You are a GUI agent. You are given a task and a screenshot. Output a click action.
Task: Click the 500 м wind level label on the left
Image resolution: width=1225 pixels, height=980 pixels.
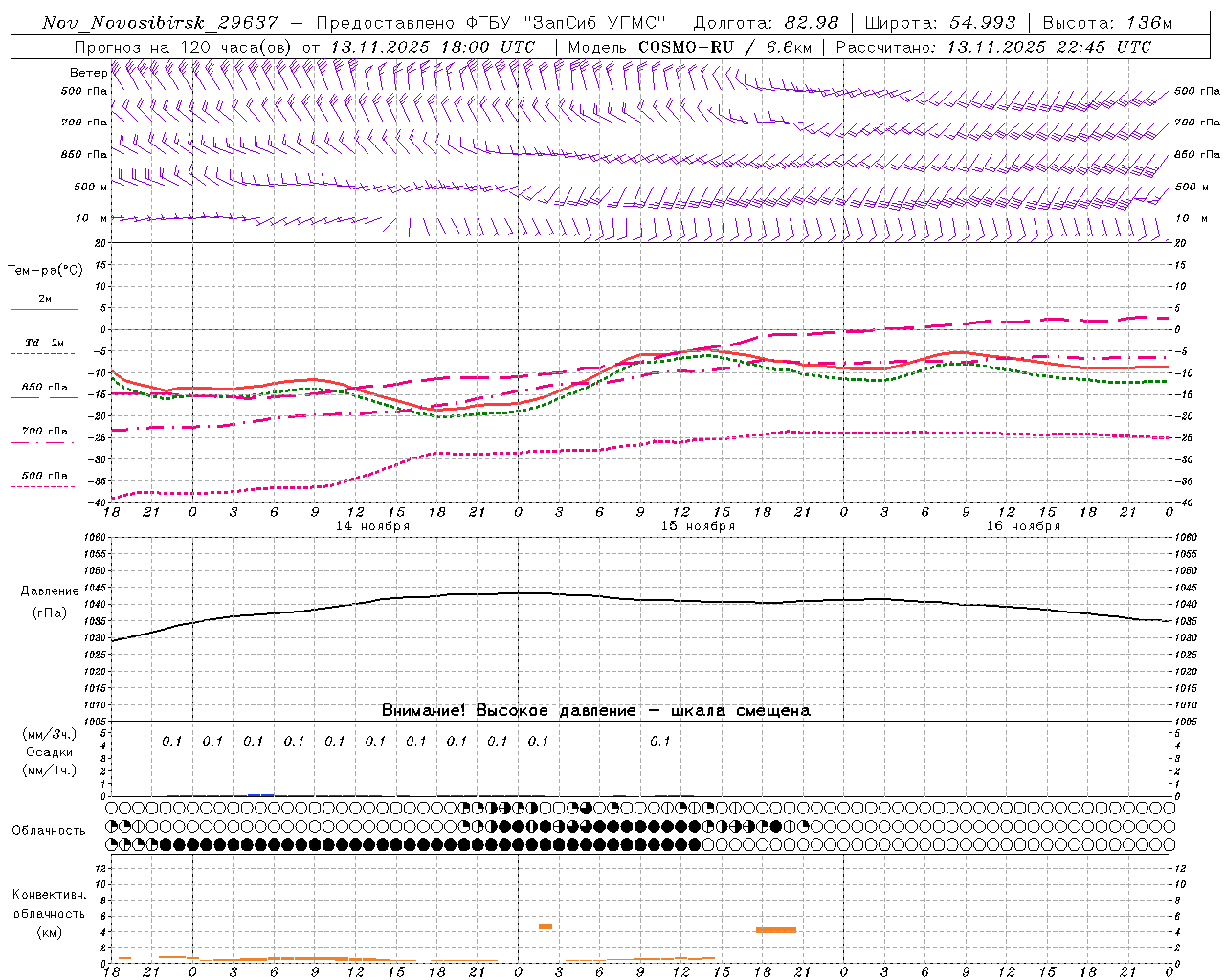91,187
